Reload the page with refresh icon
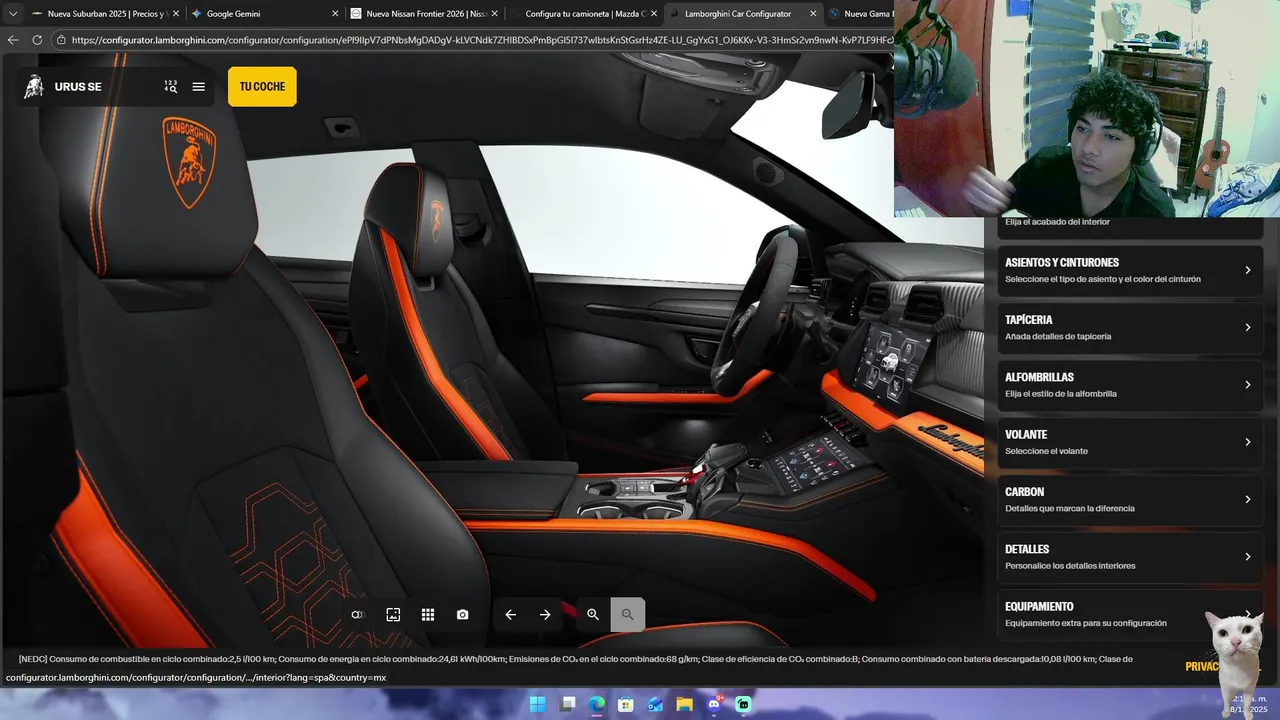This screenshot has width=1280, height=720. tap(37, 40)
